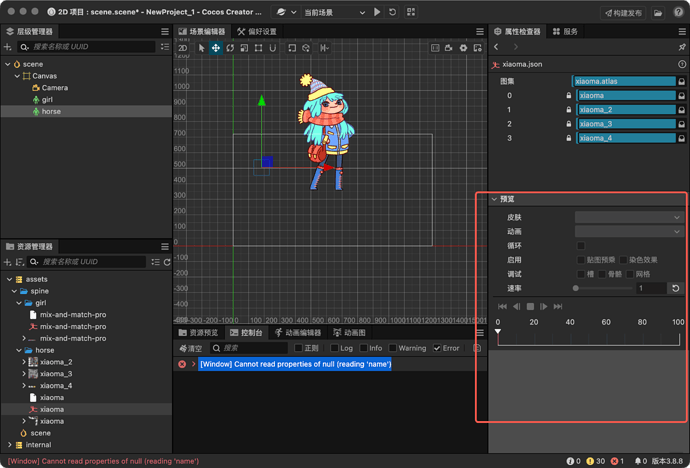Image resolution: width=690 pixels, height=468 pixels.
Task: Collapse the preview section
Action: point(495,199)
